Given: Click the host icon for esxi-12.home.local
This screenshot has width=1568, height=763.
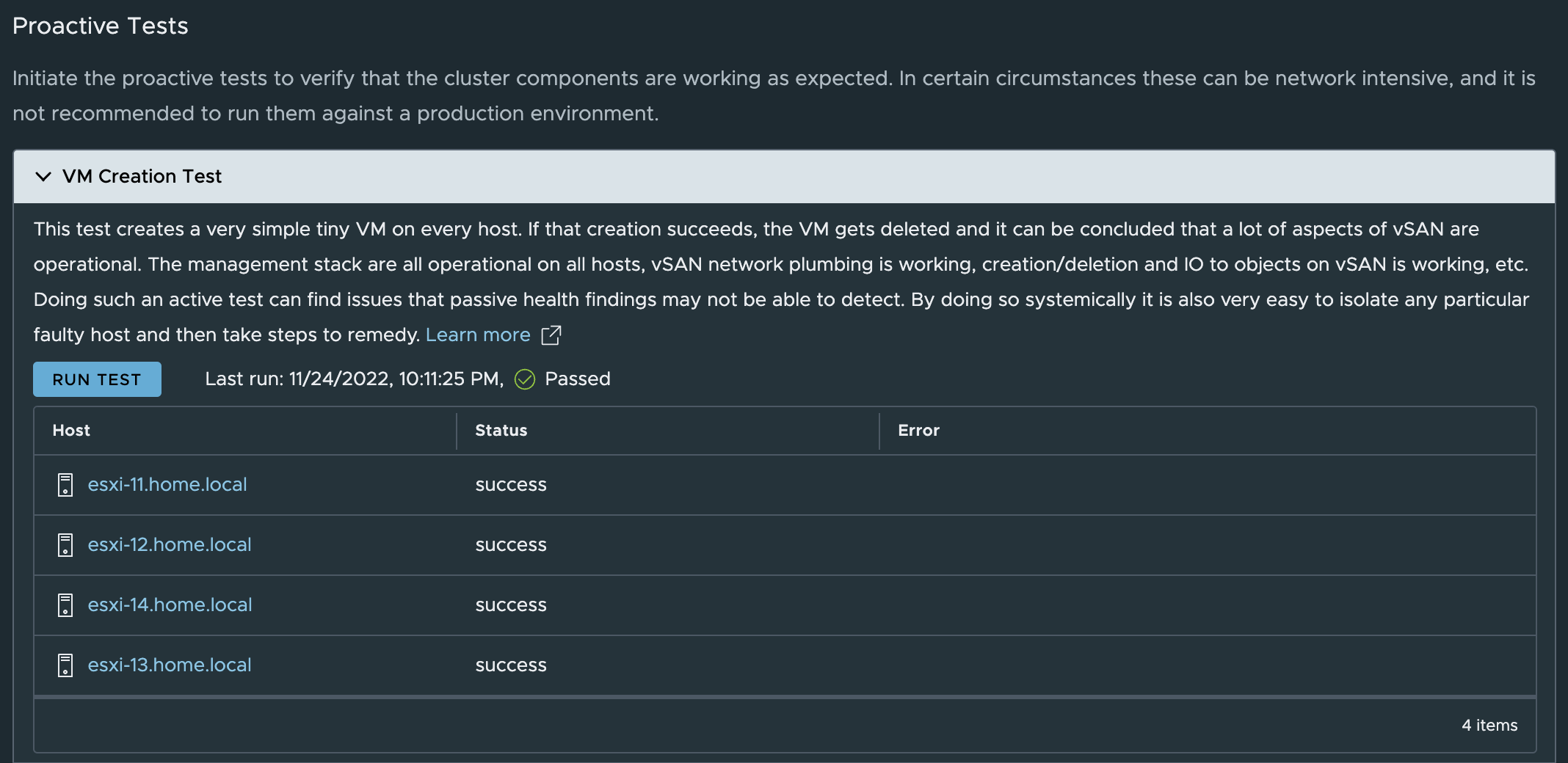Looking at the screenshot, I should tap(65, 544).
